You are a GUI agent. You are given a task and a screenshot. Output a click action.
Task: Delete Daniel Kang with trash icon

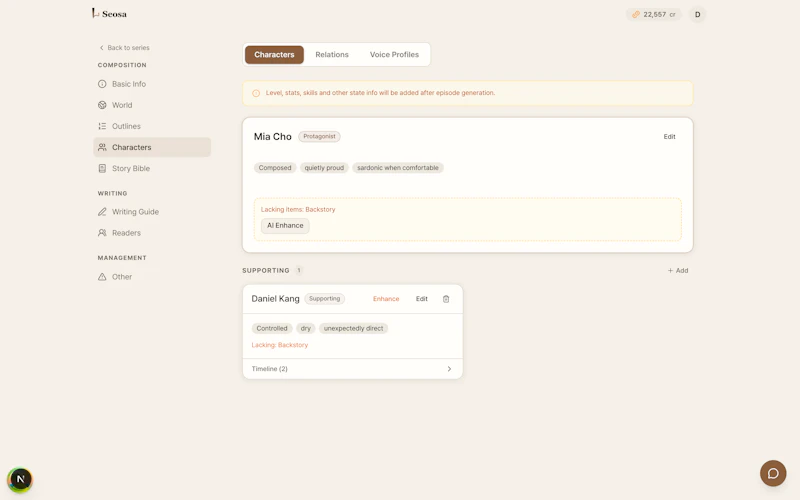coord(446,298)
